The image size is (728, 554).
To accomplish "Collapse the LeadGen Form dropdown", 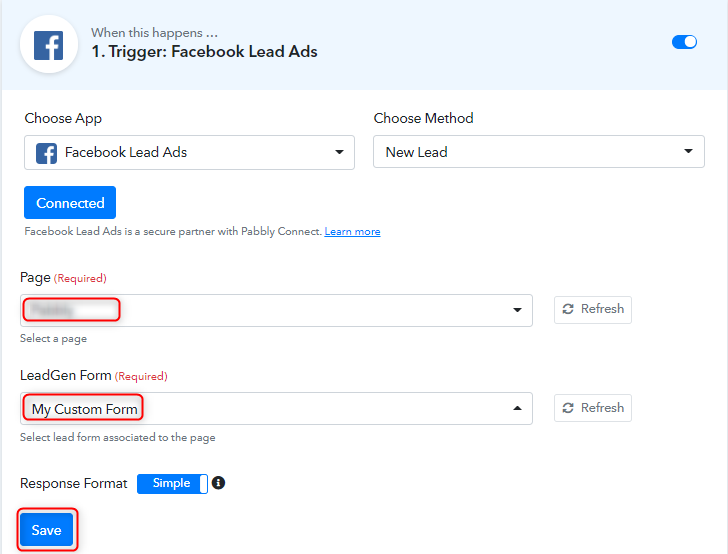I will point(276,409).
